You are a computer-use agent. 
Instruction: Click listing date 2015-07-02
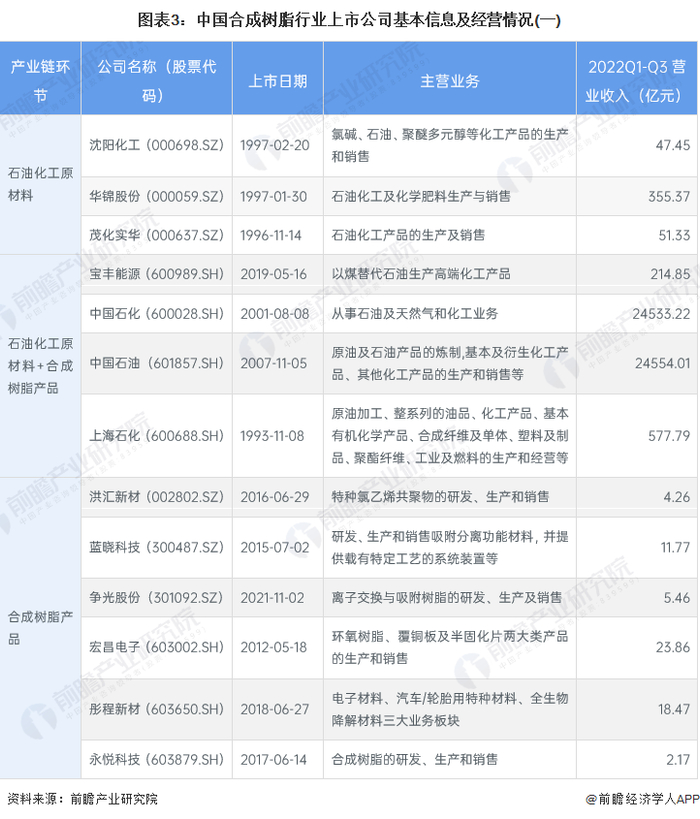click(x=275, y=547)
